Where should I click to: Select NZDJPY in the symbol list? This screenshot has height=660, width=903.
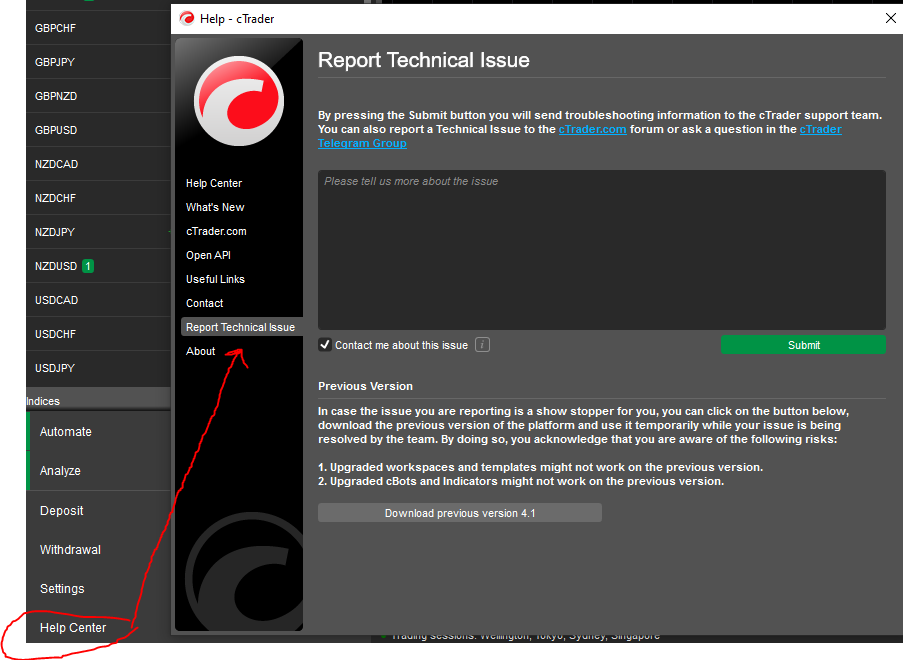click(98, 232)
